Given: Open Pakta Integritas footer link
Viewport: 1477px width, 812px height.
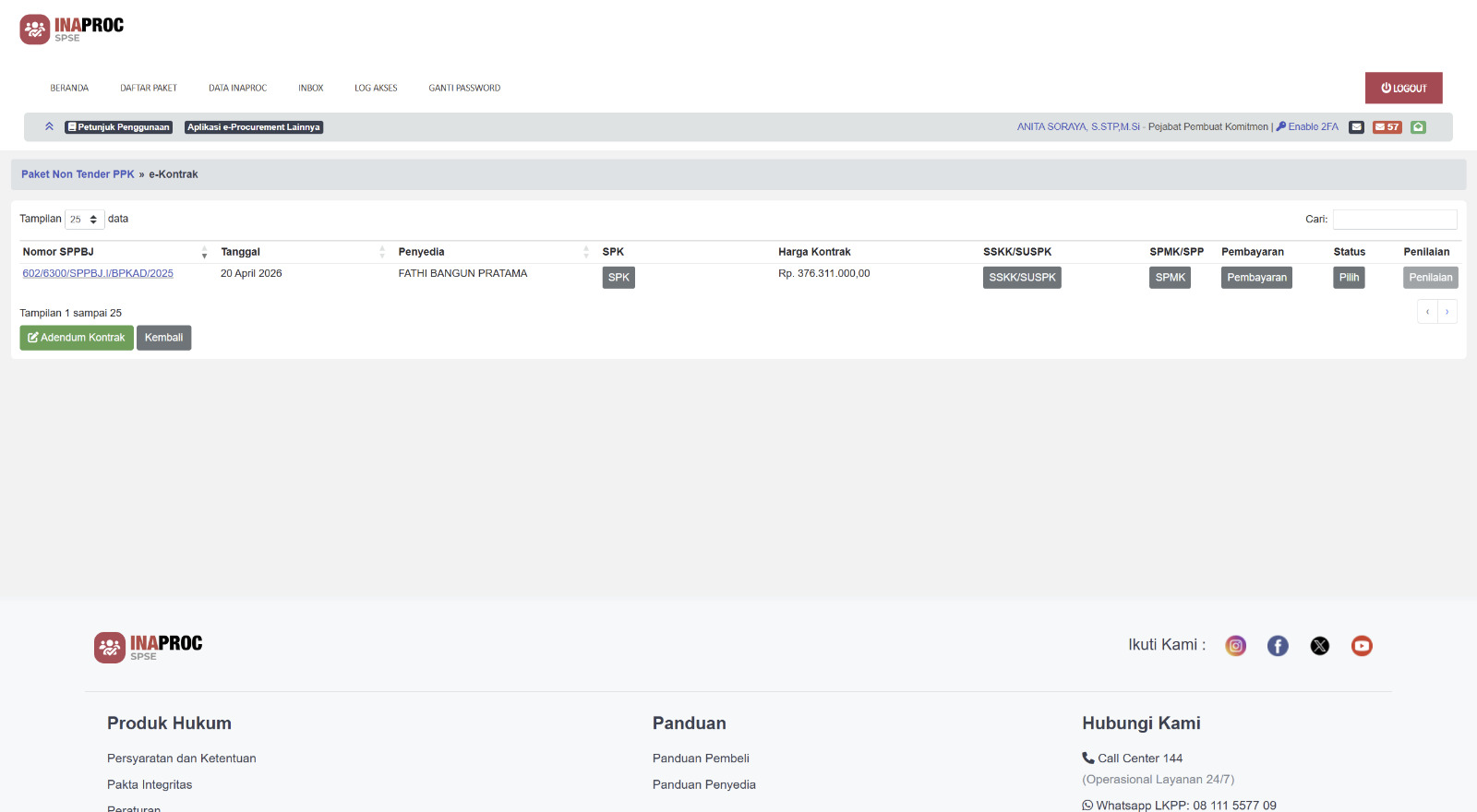Looking at the screenshot, I should pos(150,785).
